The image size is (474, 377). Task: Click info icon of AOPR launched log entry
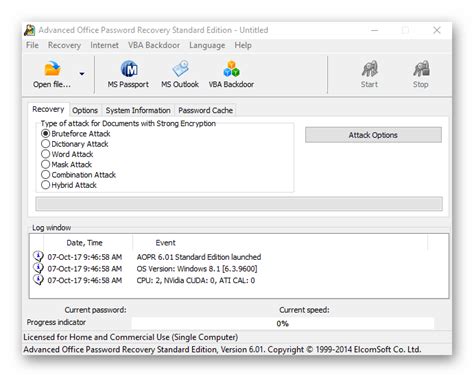point(38,256)
